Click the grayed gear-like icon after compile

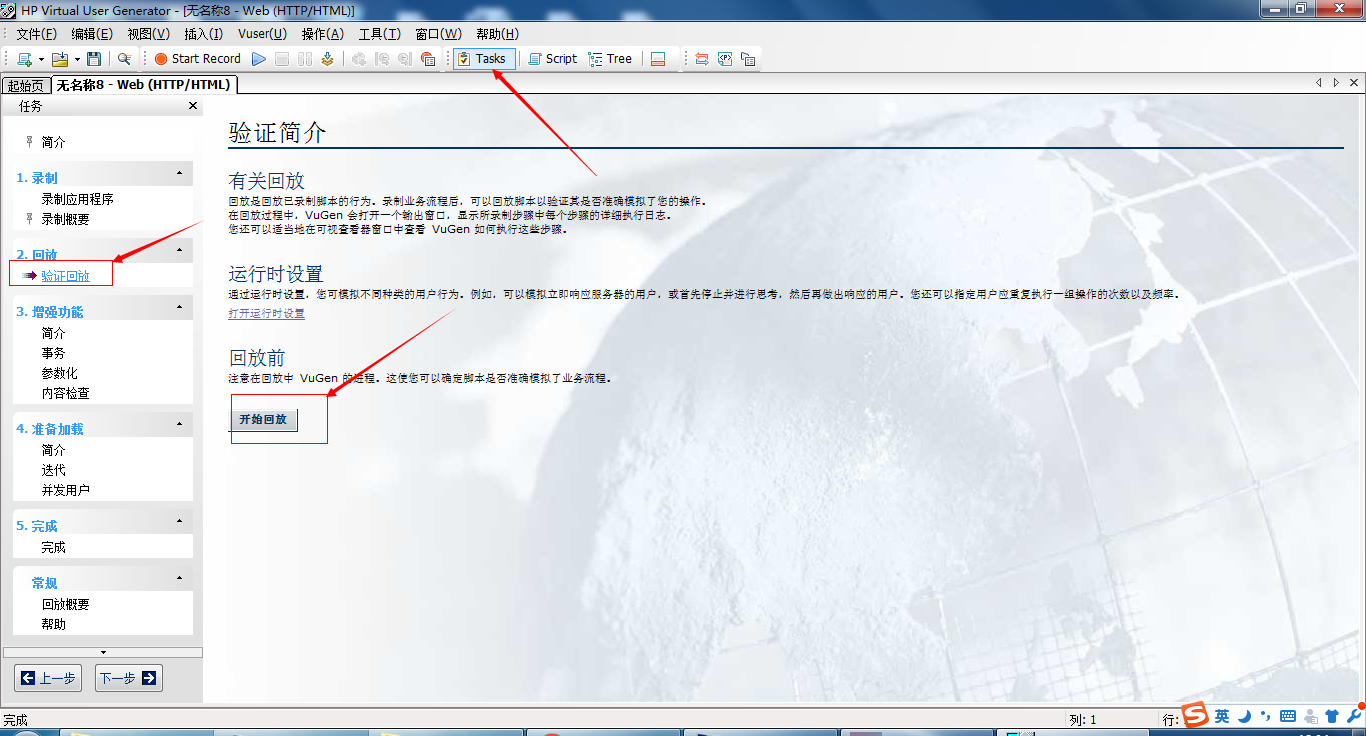(358, 59)
